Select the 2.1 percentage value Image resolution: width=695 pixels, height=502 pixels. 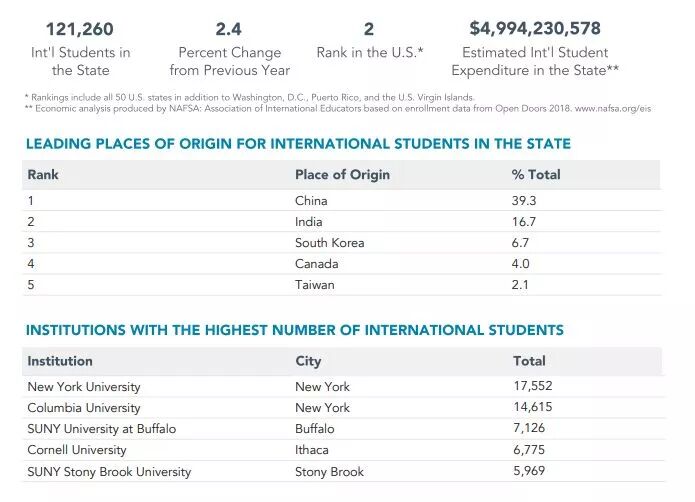coord(520,285)
